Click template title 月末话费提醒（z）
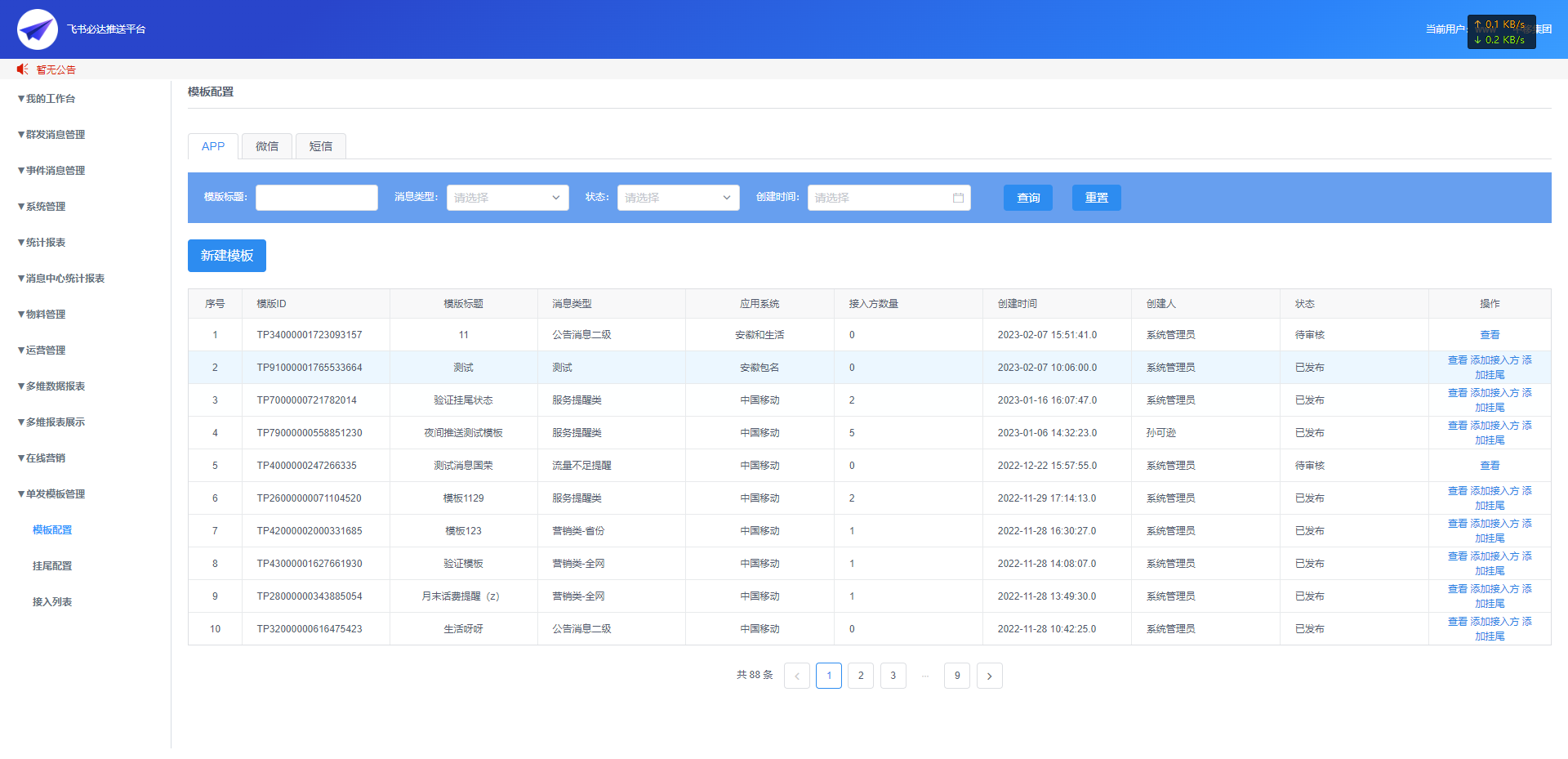The image size is (1568, 759). [x=463, y=596]
